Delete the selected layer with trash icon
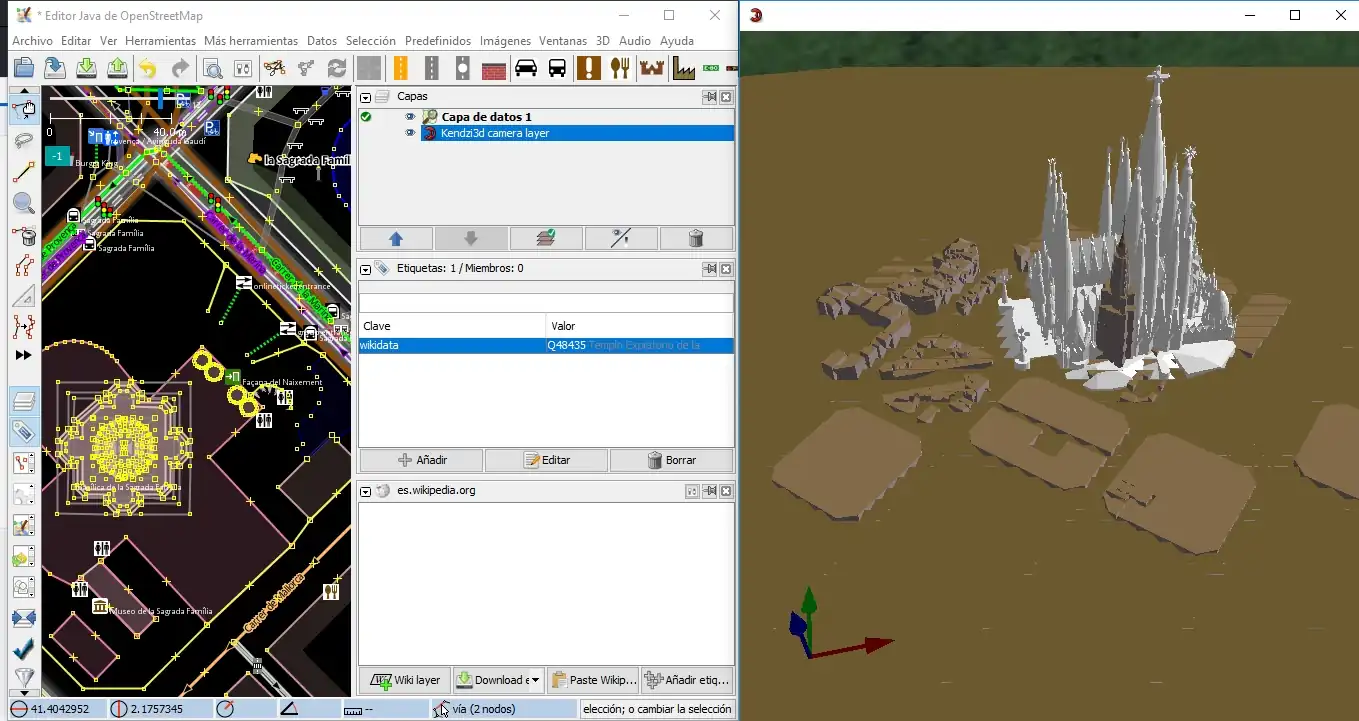The height and width of the screenshot is (721, 1359). pos(696,238)
